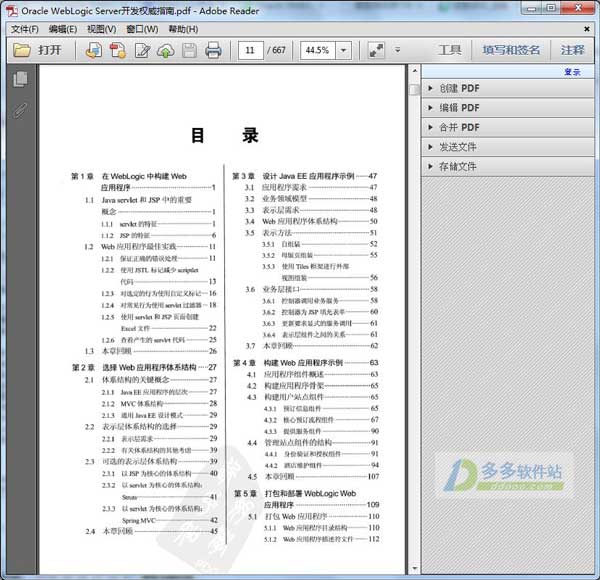
Task: Click the 登录 sign-in link
Action: tap(572, 72)
